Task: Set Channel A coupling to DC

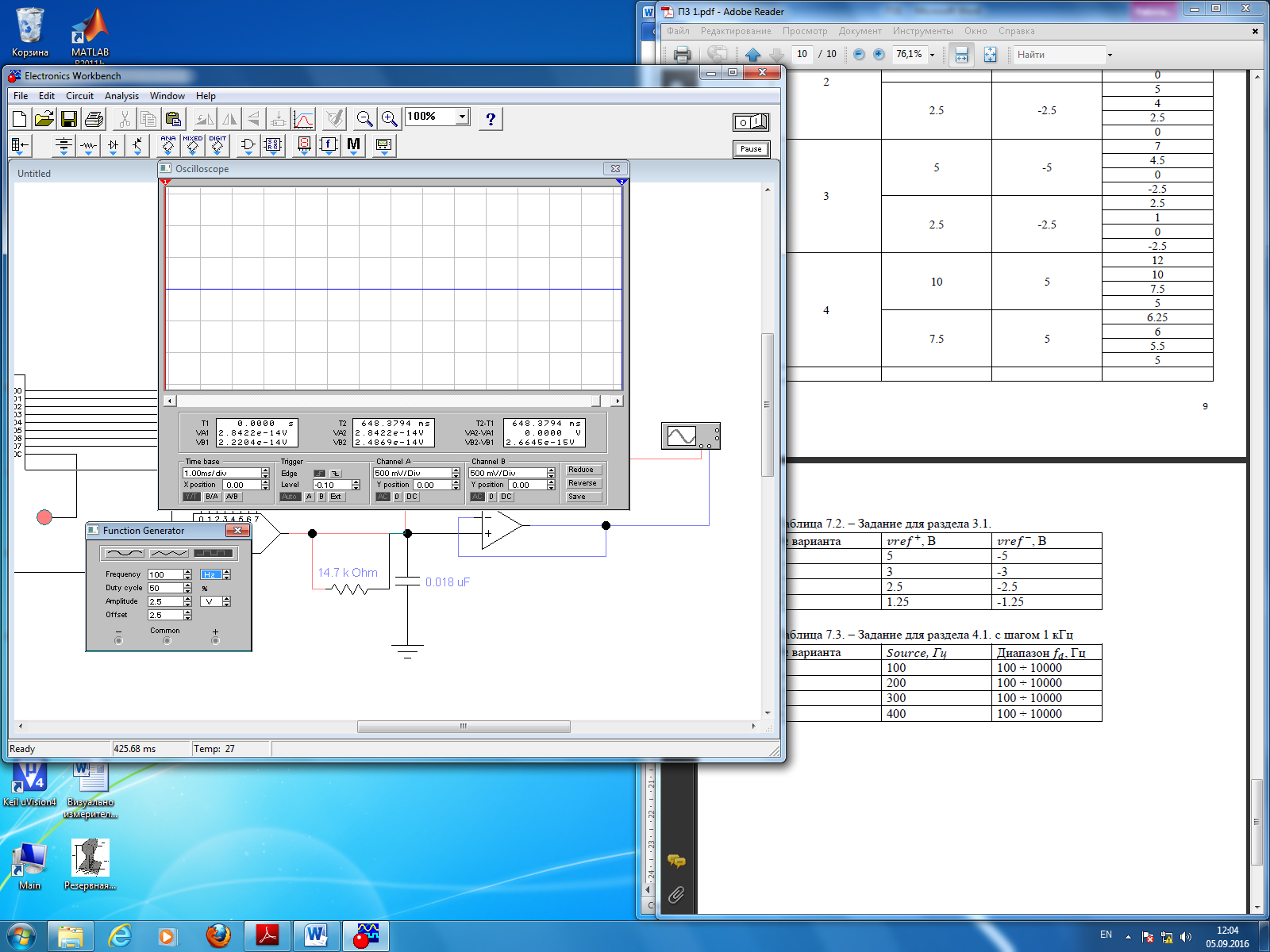Action: [411, 497]
